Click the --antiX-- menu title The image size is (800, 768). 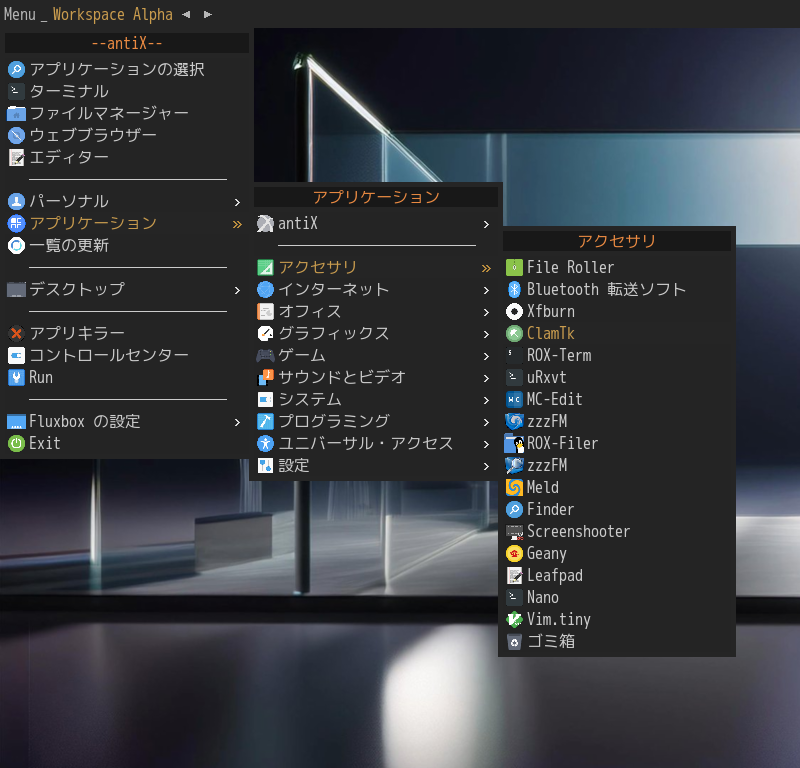(x=127, y=43)
